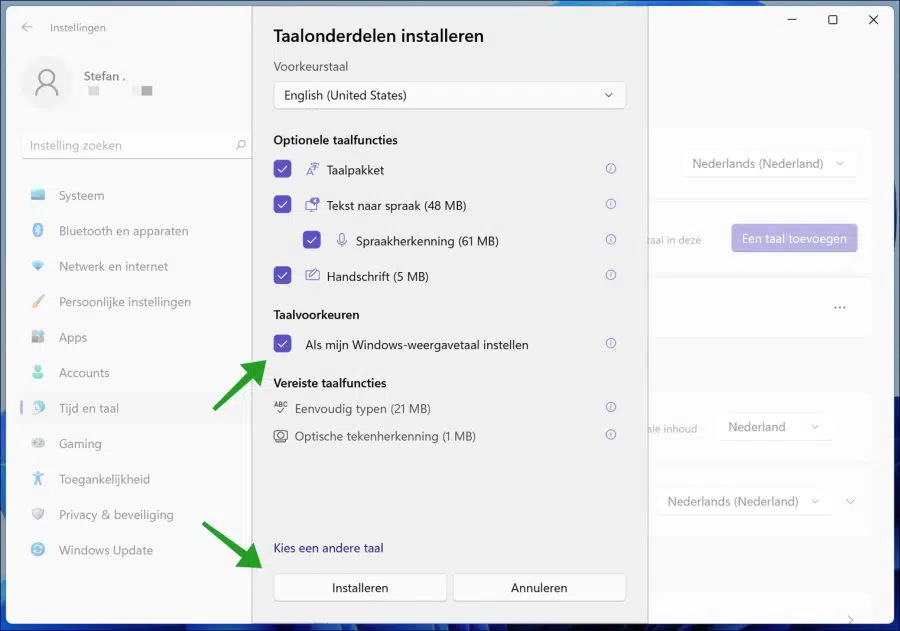Open Netwerk en internet category
900x631 pixels.
click(135, 266)
